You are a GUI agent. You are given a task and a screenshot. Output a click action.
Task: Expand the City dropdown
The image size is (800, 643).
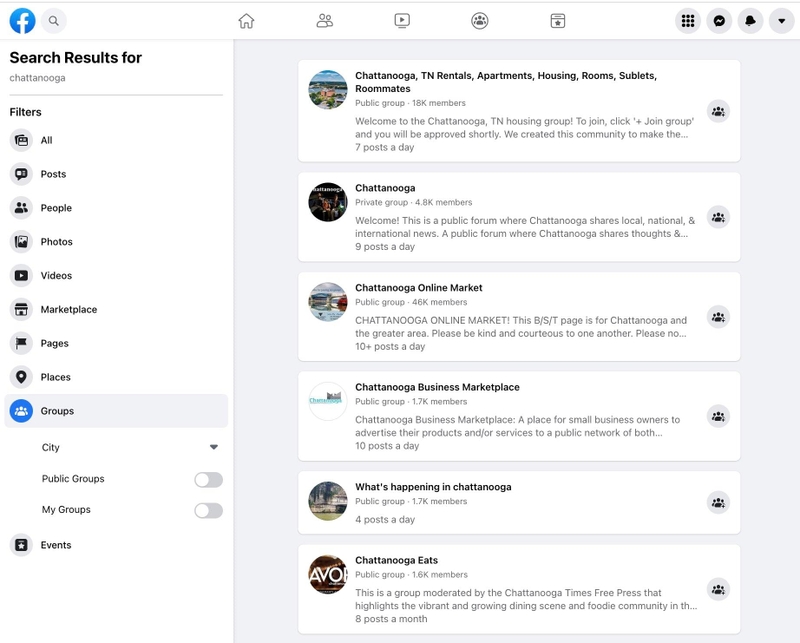tap(130, 447)
